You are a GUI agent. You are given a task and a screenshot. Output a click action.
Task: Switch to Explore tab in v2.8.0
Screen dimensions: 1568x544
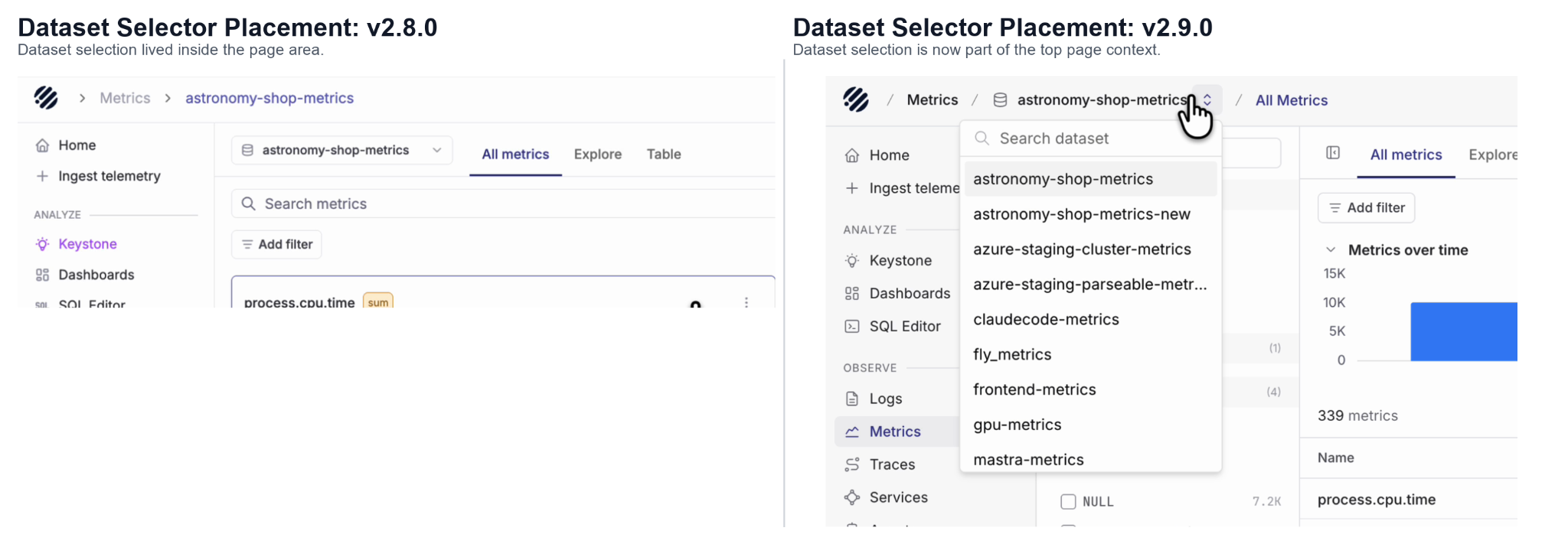coord(598,155)
